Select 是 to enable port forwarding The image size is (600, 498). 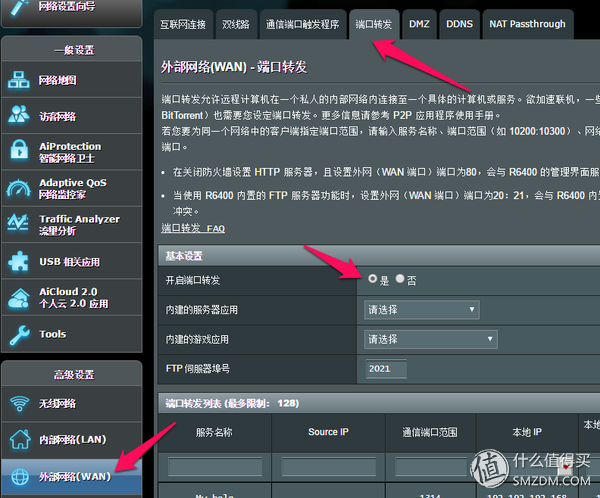[x=372, y=279]
